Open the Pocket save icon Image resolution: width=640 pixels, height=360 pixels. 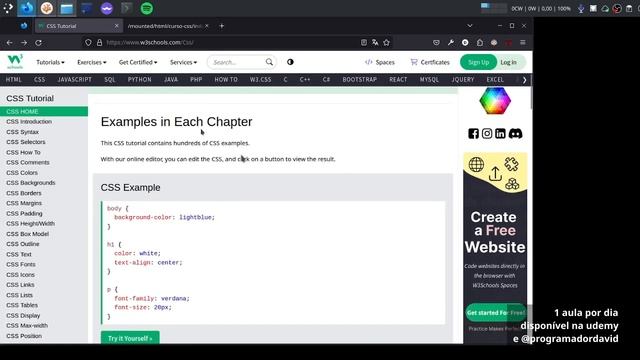[x=436, y=42]
